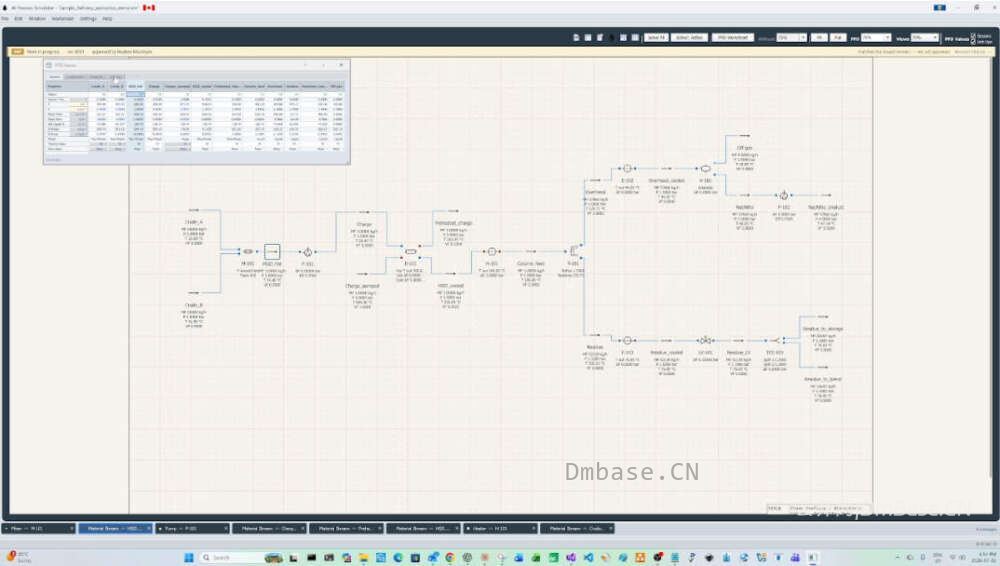Open the Worksheet menu
1000x566 pixels.
tap(62, 19)
